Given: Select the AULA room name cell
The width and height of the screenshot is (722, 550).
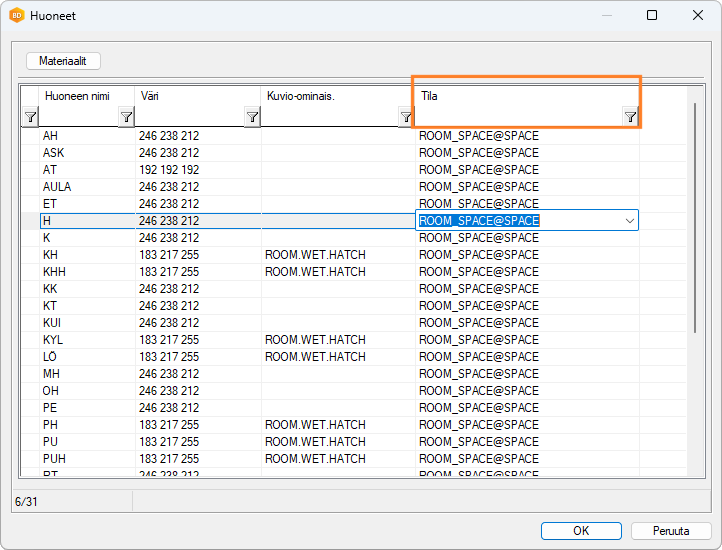Looking at the screenshot, I should (x=57, y=187).
